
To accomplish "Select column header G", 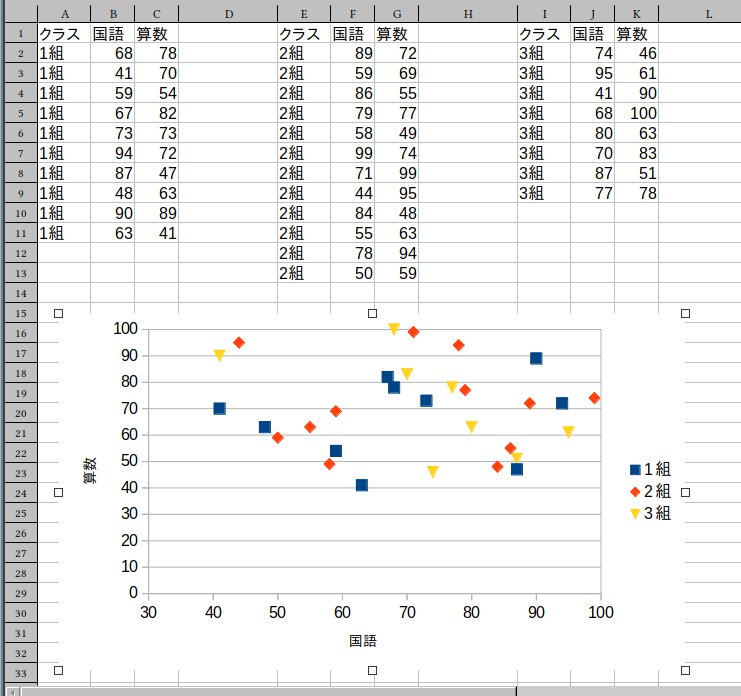I will point(397,14).
